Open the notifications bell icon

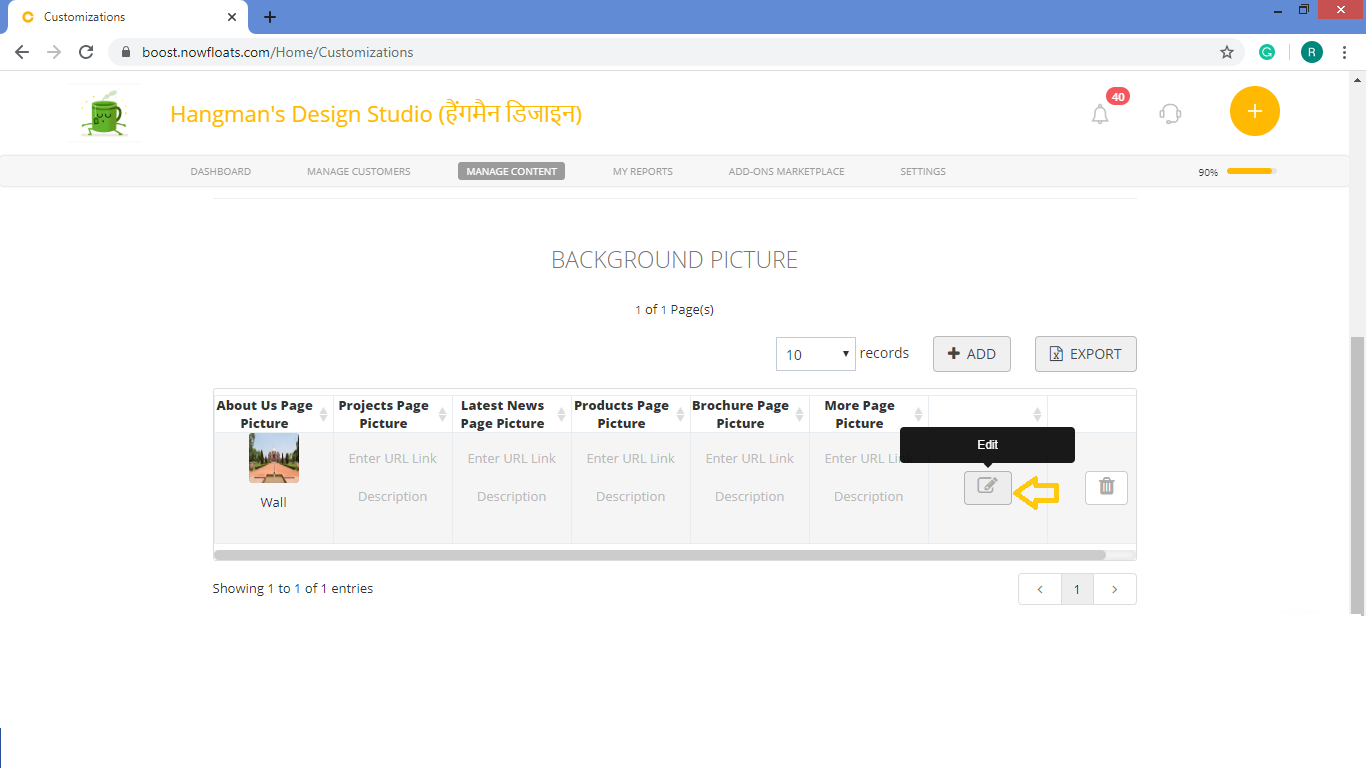pos(1100,114)
